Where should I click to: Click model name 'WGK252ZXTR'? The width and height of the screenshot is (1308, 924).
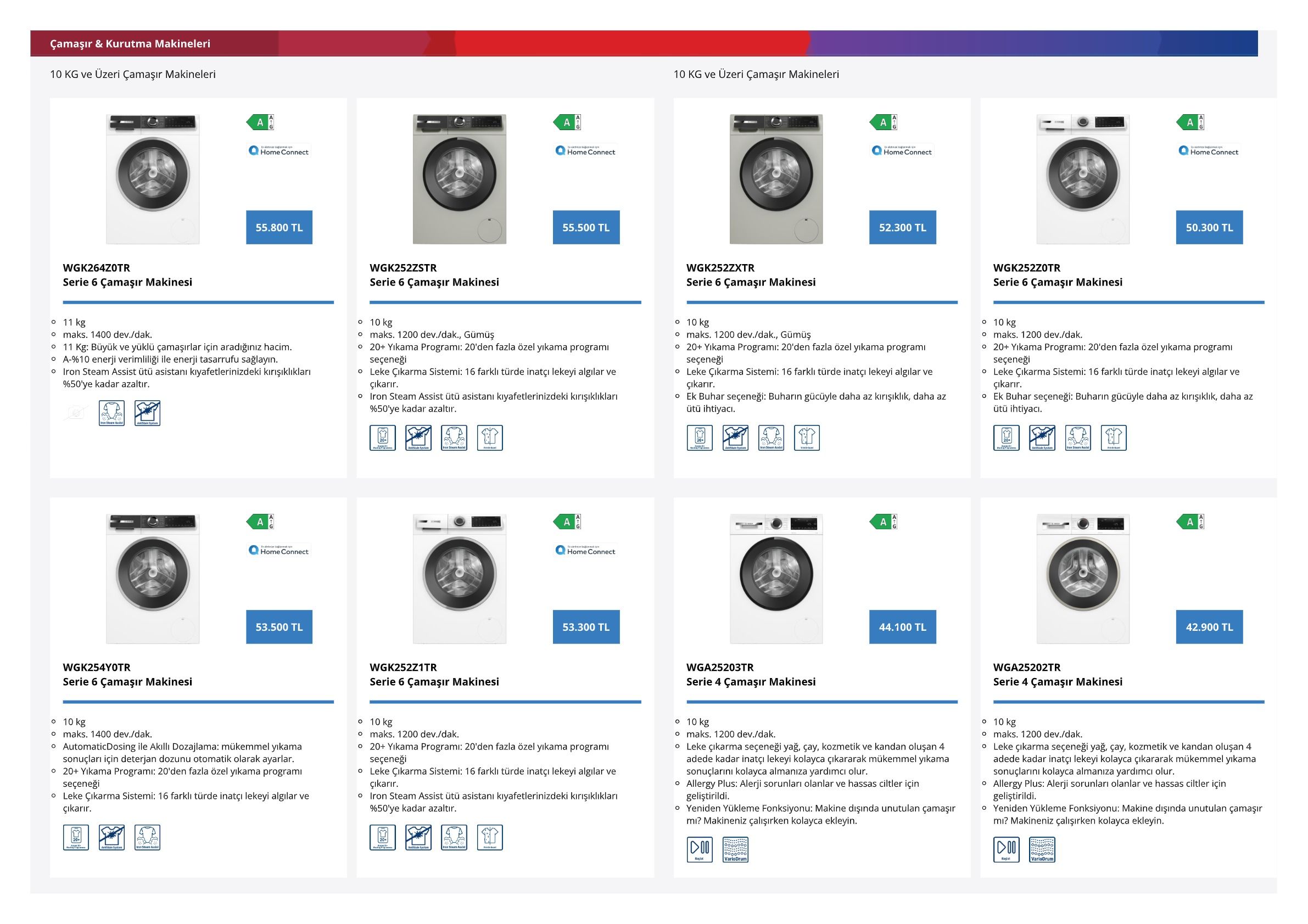(x=720, y=268)
